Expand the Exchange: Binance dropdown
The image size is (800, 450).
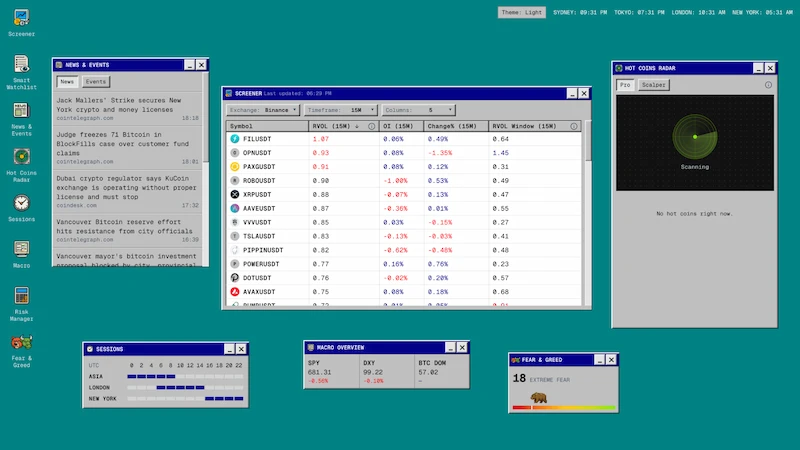(x=263, y=109)
